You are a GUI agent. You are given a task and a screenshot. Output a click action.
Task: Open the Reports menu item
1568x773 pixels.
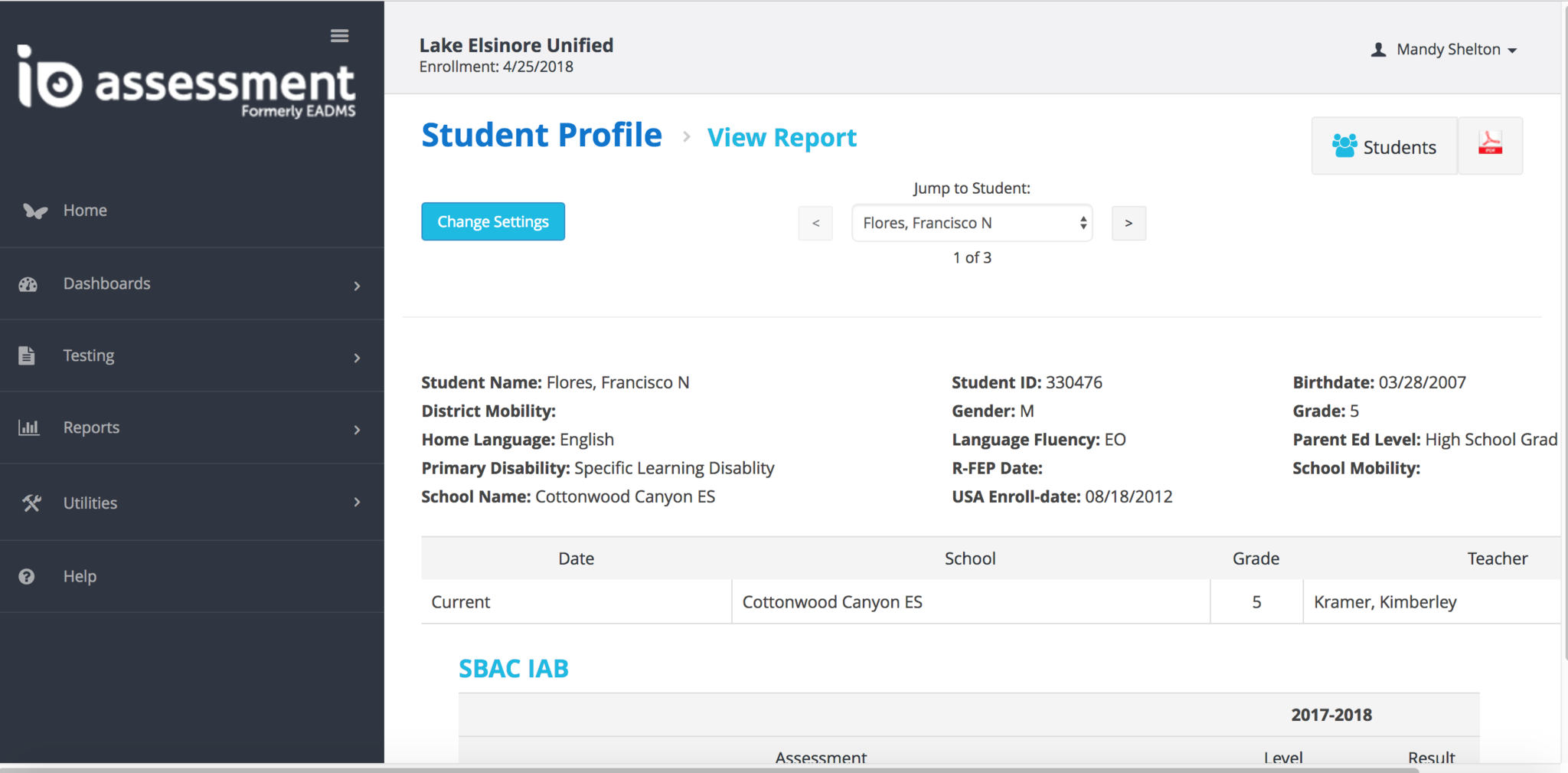pos(91,427)
